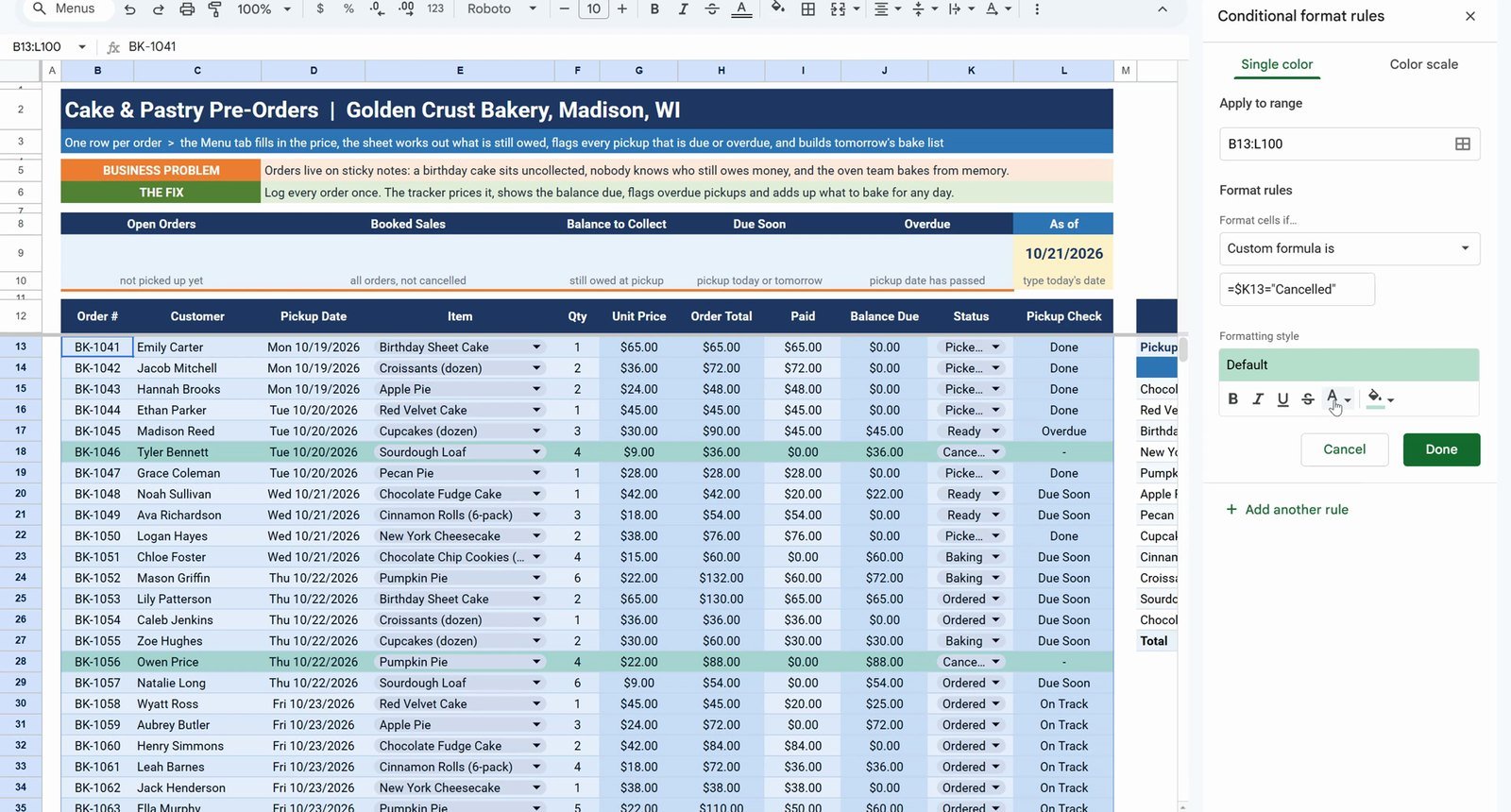
Task: Increase decimal places
Action: [x=406, y=9]
